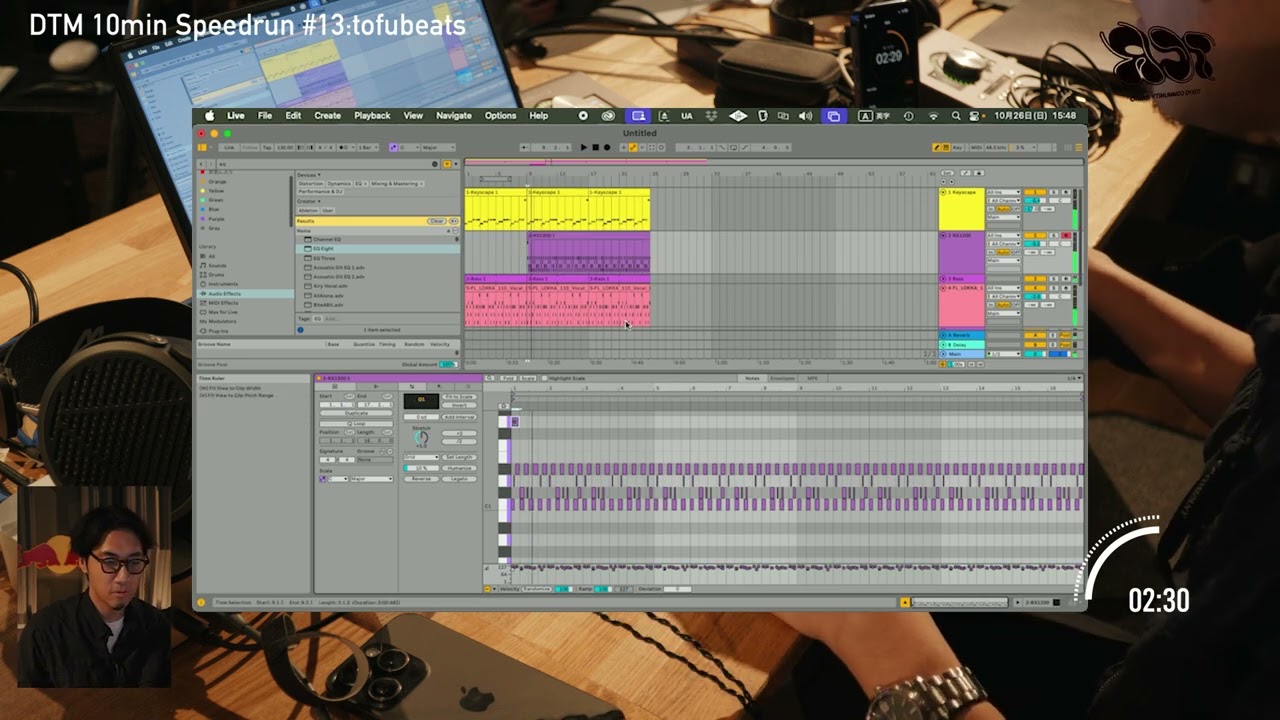Click the Duplicate button in clip panel

356,413
